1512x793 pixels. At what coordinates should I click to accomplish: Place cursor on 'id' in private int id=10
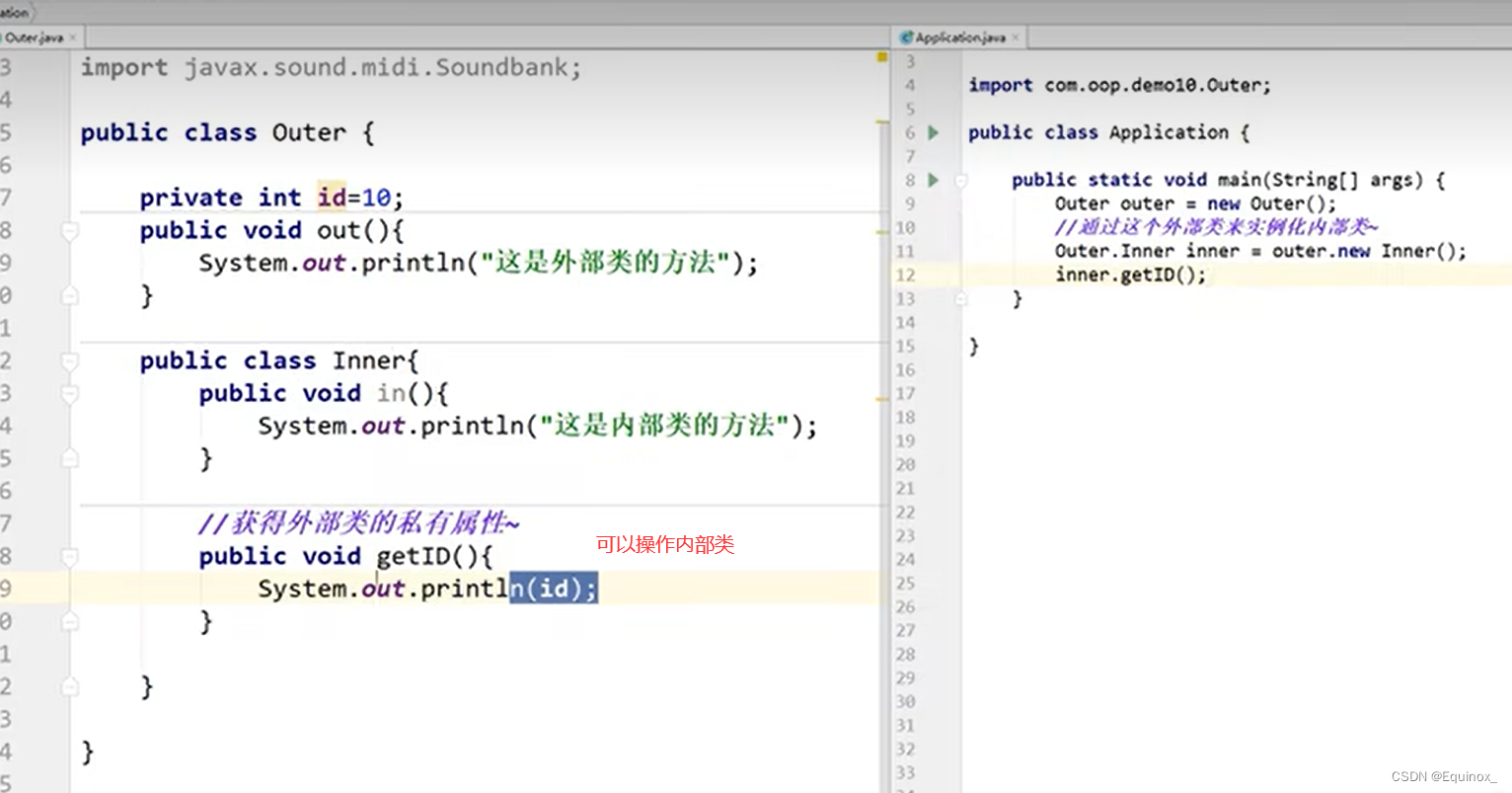coord(332,198)
